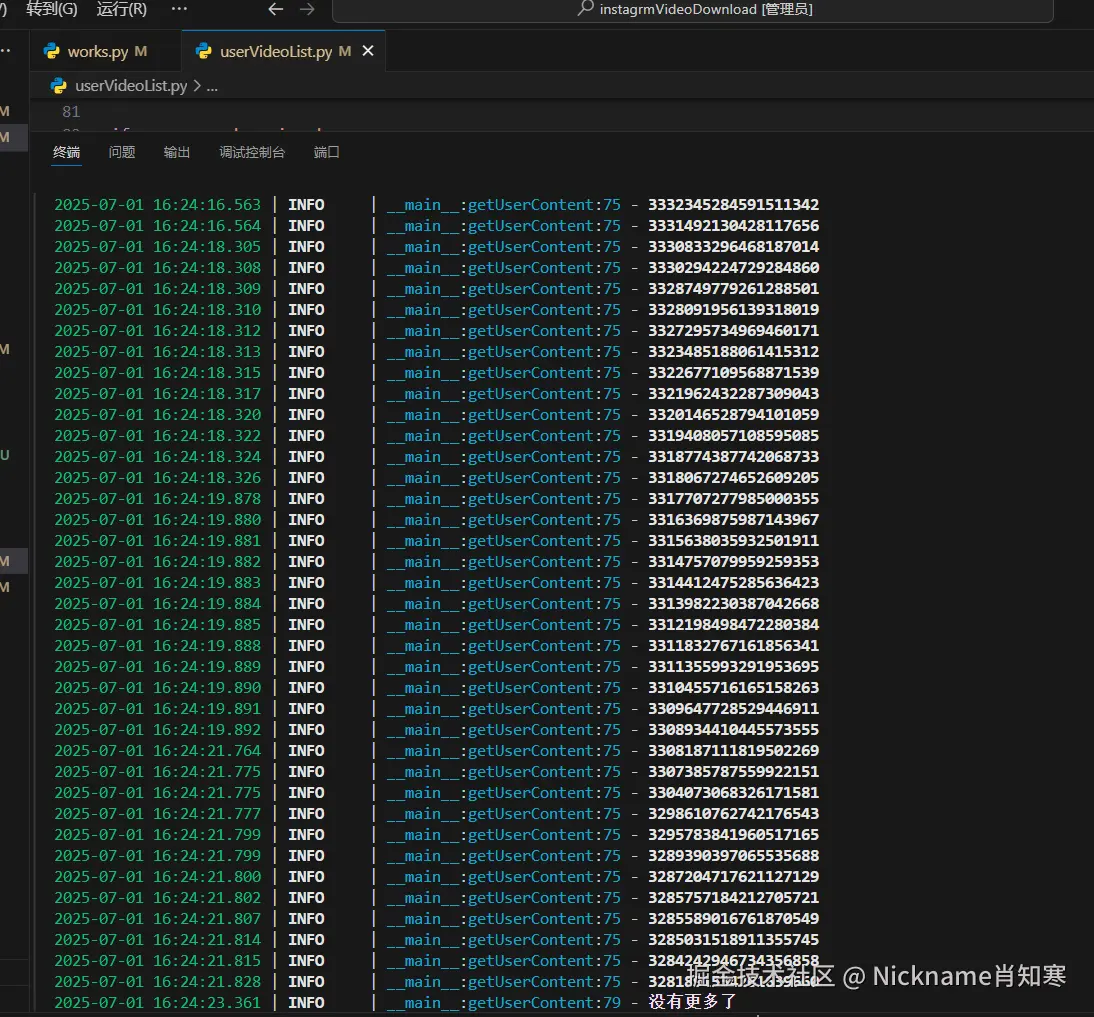Click the instagrmVideoDownload search box
This screenshot has width=1094, height=1017.
(x=693, y=10)
